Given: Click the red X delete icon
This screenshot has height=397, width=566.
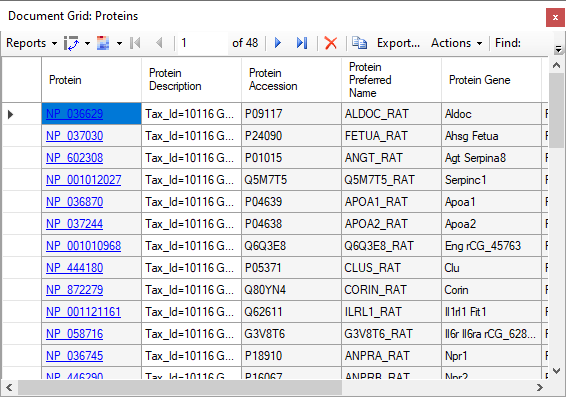Looking at the screenshot, I should click(331, 43).
